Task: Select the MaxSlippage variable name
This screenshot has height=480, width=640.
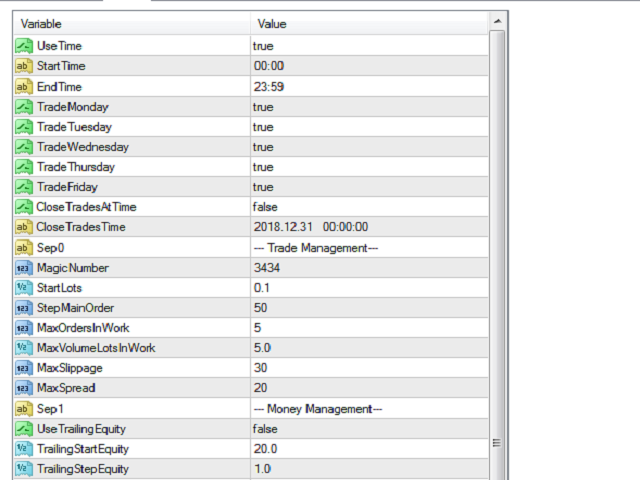Action: click(x=70, y=368)
